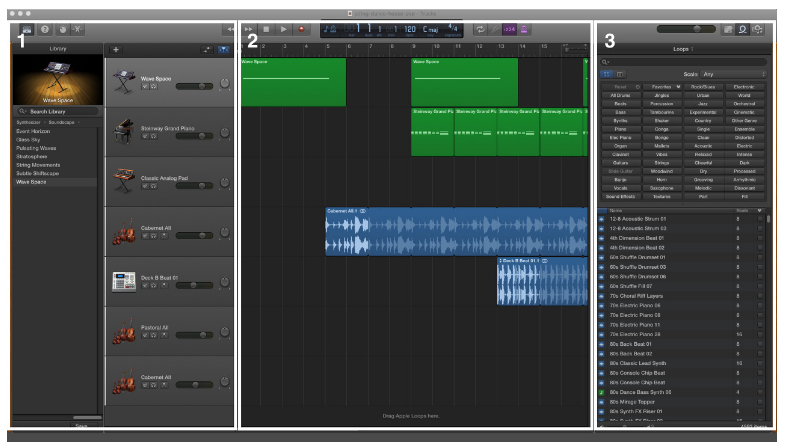Choose Pulsating Waves patch in Library
The width and height of the screenshot is (785, 444).
[x=36, y=148]
